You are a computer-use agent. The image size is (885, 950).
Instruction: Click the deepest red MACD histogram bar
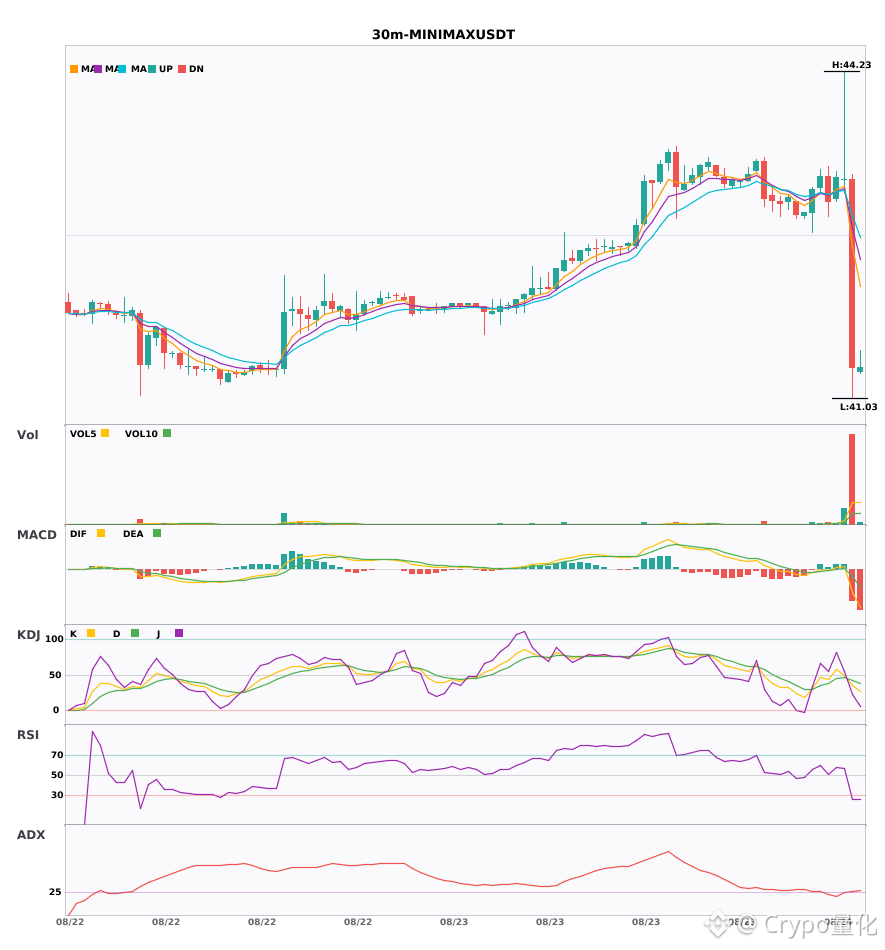(x=860, y=590)
